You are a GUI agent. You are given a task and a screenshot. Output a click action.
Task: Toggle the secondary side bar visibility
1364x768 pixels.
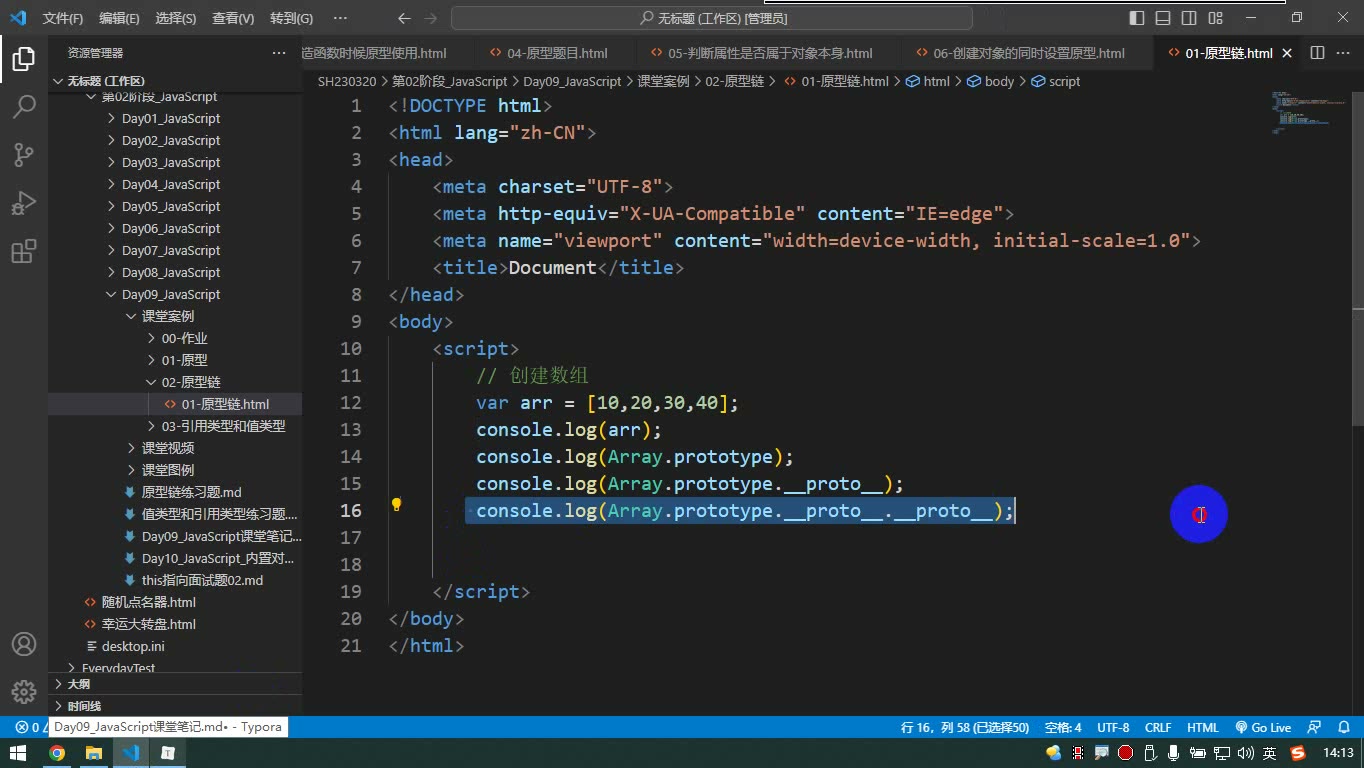(1189, 18)
